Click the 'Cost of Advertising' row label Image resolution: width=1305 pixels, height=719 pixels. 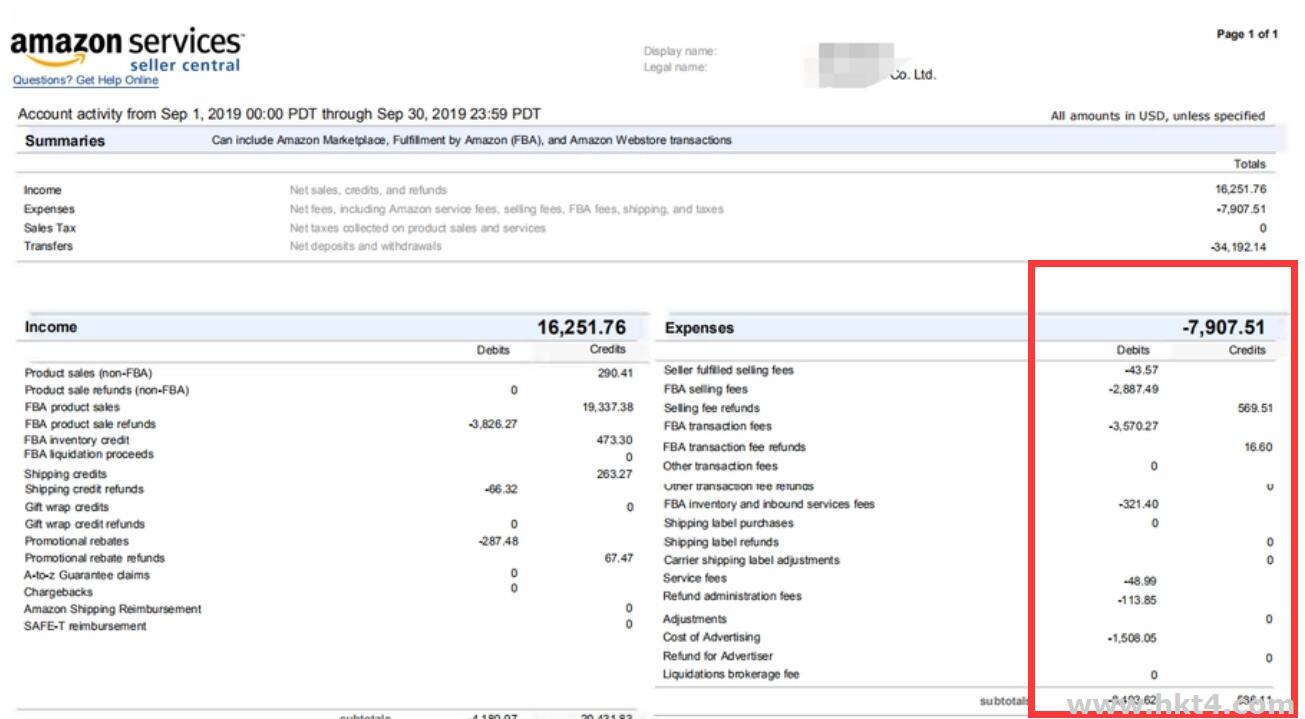pos(711,637)
